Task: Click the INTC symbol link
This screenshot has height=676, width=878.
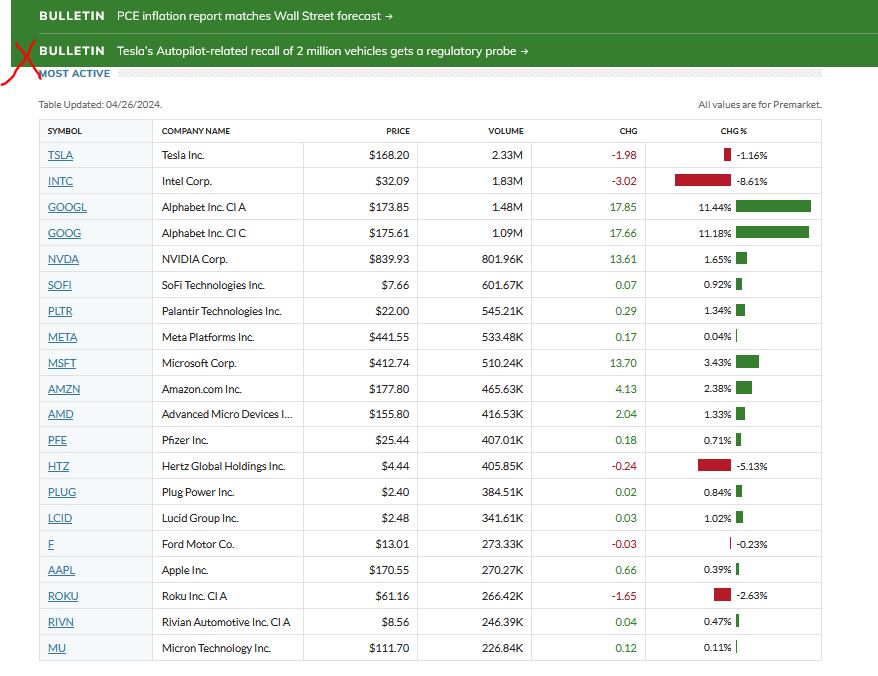Action: pyautogui.click(x=60, y=181)
